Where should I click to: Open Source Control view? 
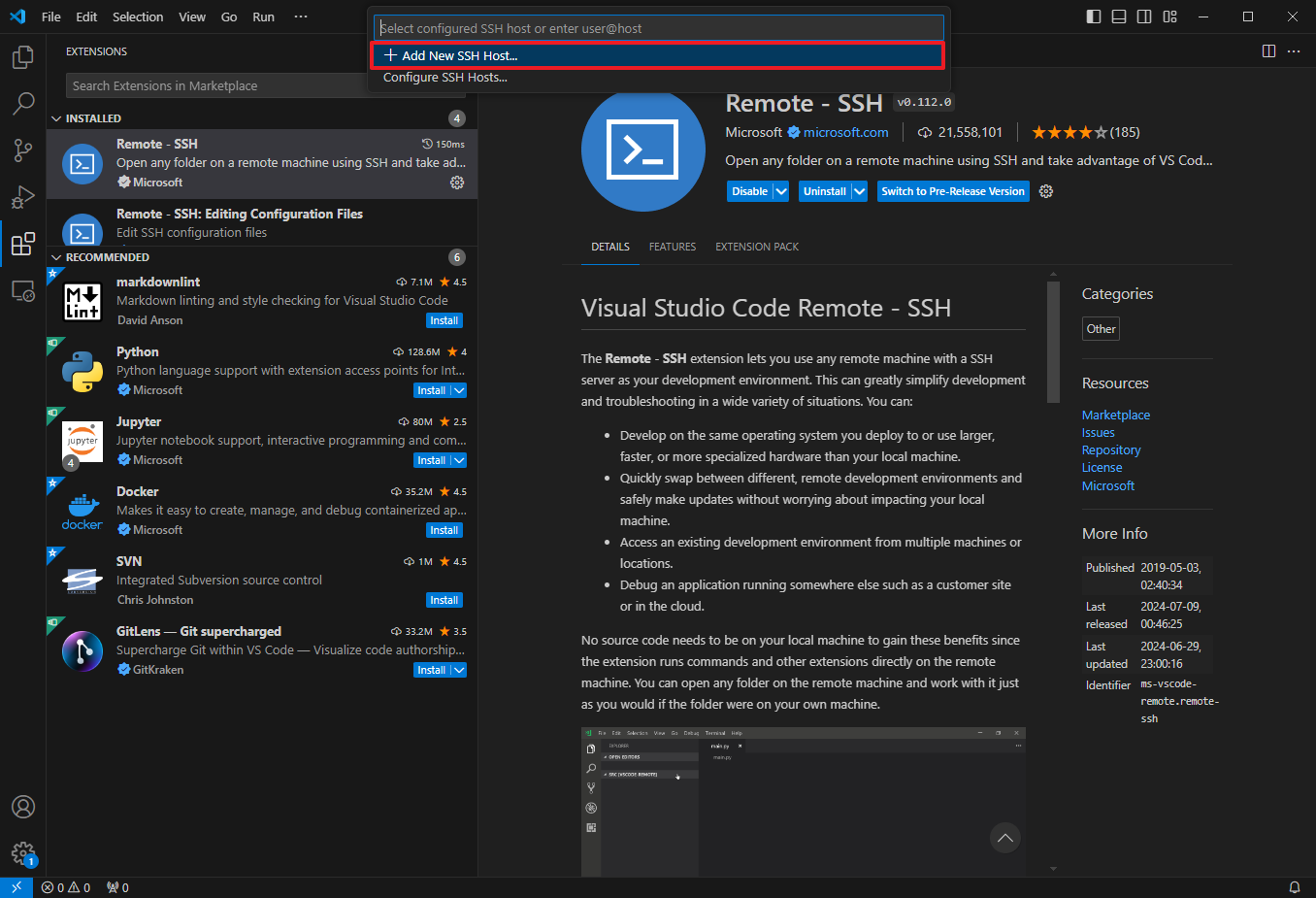[x=22, y=150]
